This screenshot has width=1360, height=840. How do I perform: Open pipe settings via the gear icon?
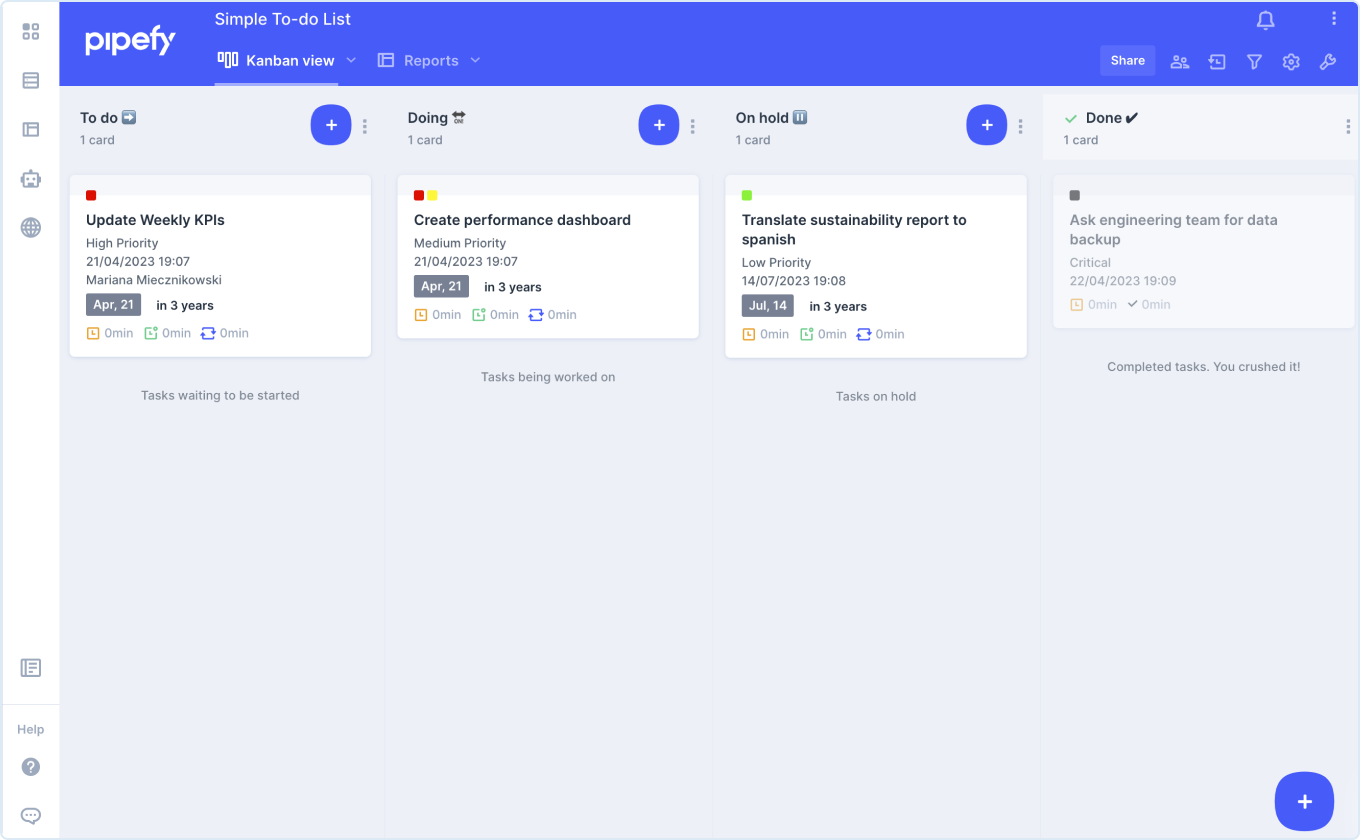pyautogui.click(x=1291, y=61)
